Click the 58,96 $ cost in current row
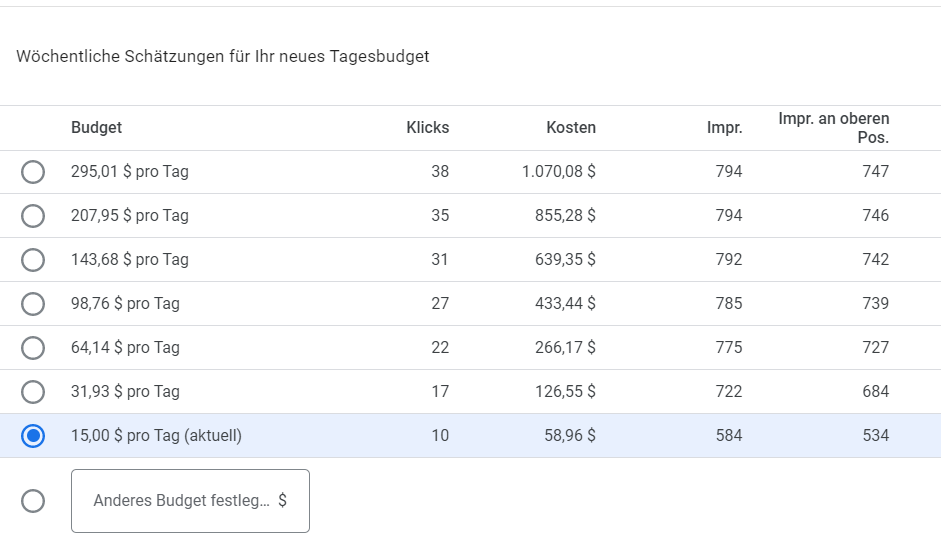 [570, 436]
